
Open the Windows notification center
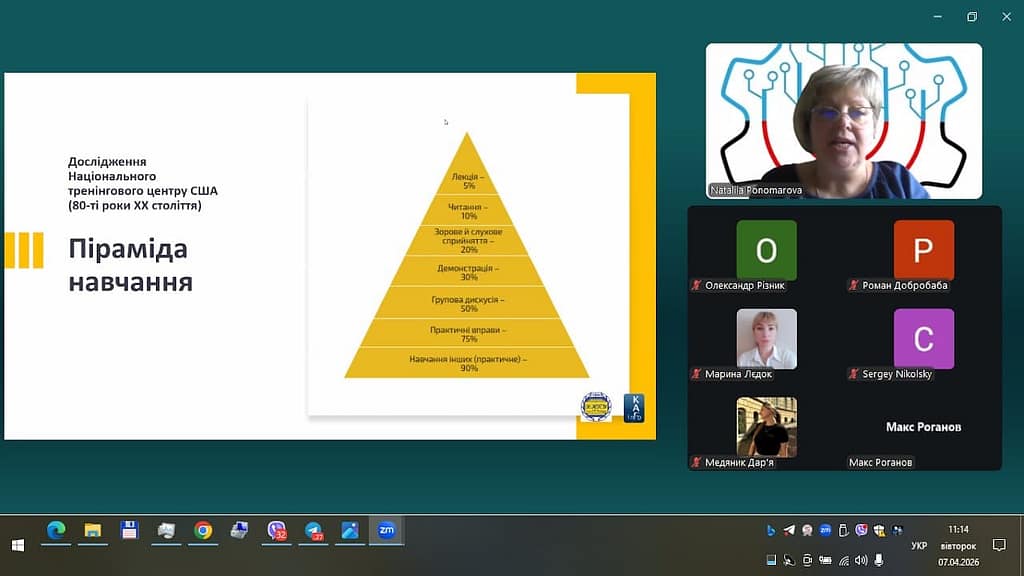pyautogui.click(x=998, y=545)
